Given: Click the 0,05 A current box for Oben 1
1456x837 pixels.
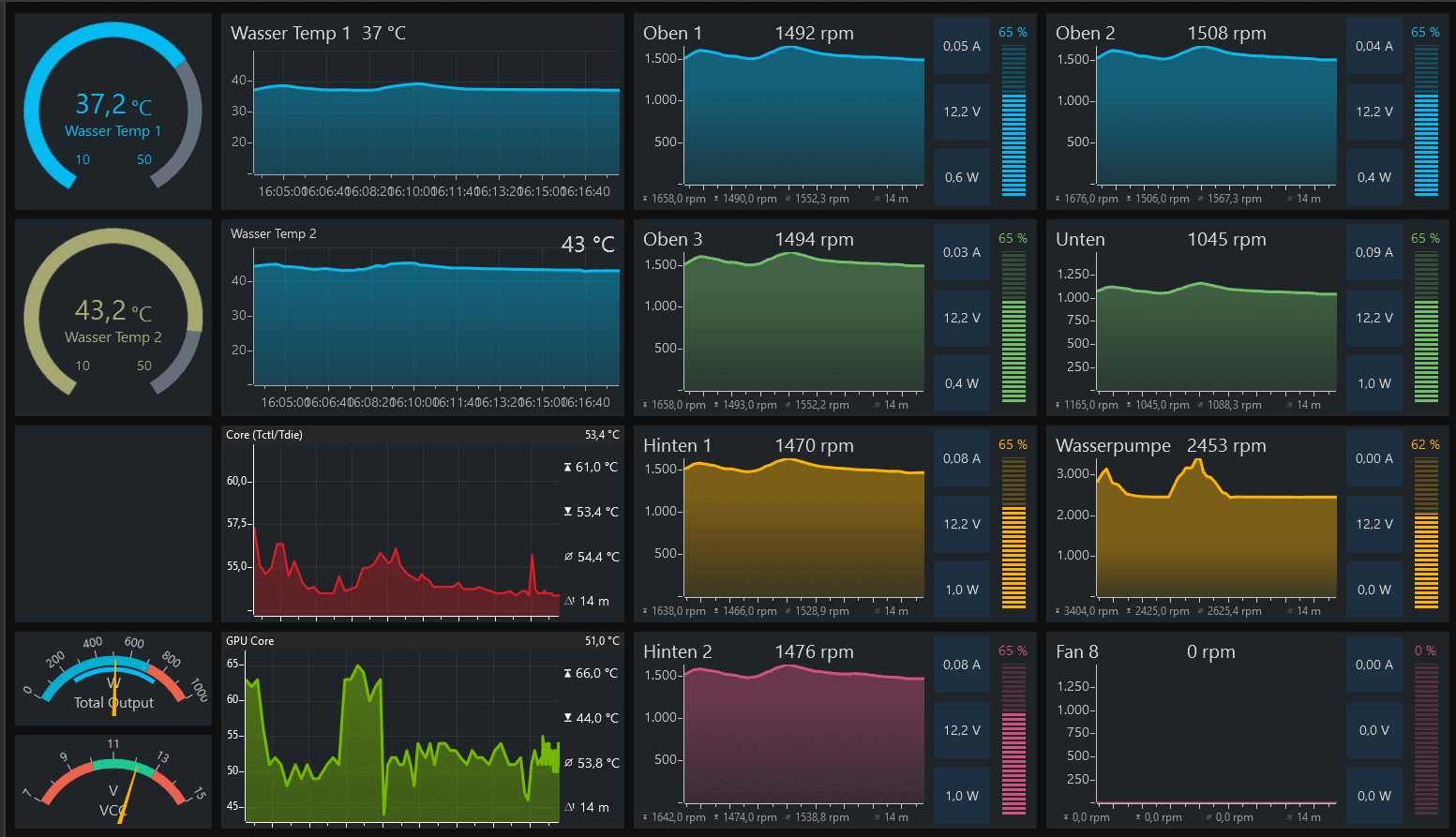Looking at the screenshot, I should coord(962,46).
